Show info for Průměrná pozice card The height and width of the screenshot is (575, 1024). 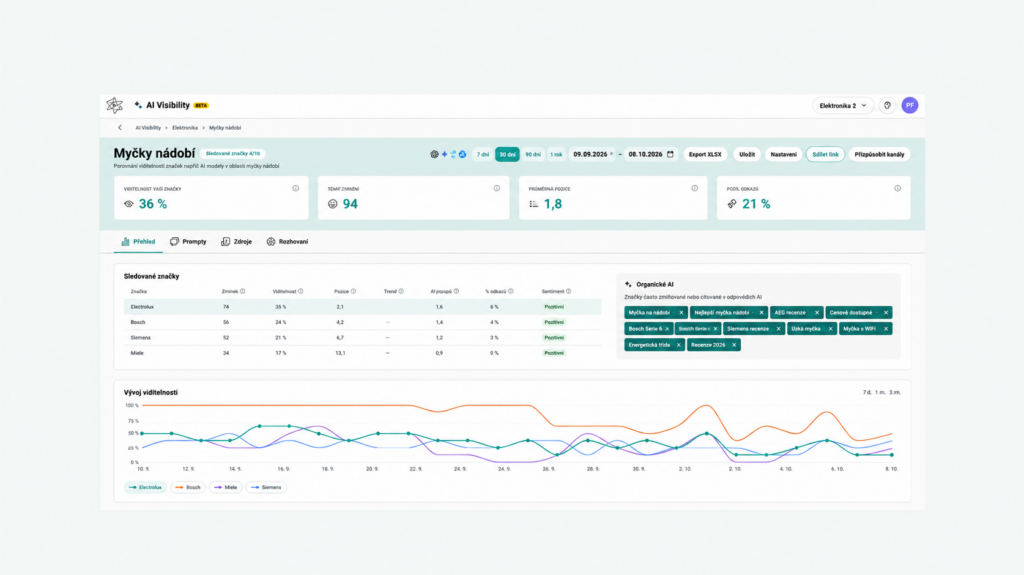click(x=695, y=188)
